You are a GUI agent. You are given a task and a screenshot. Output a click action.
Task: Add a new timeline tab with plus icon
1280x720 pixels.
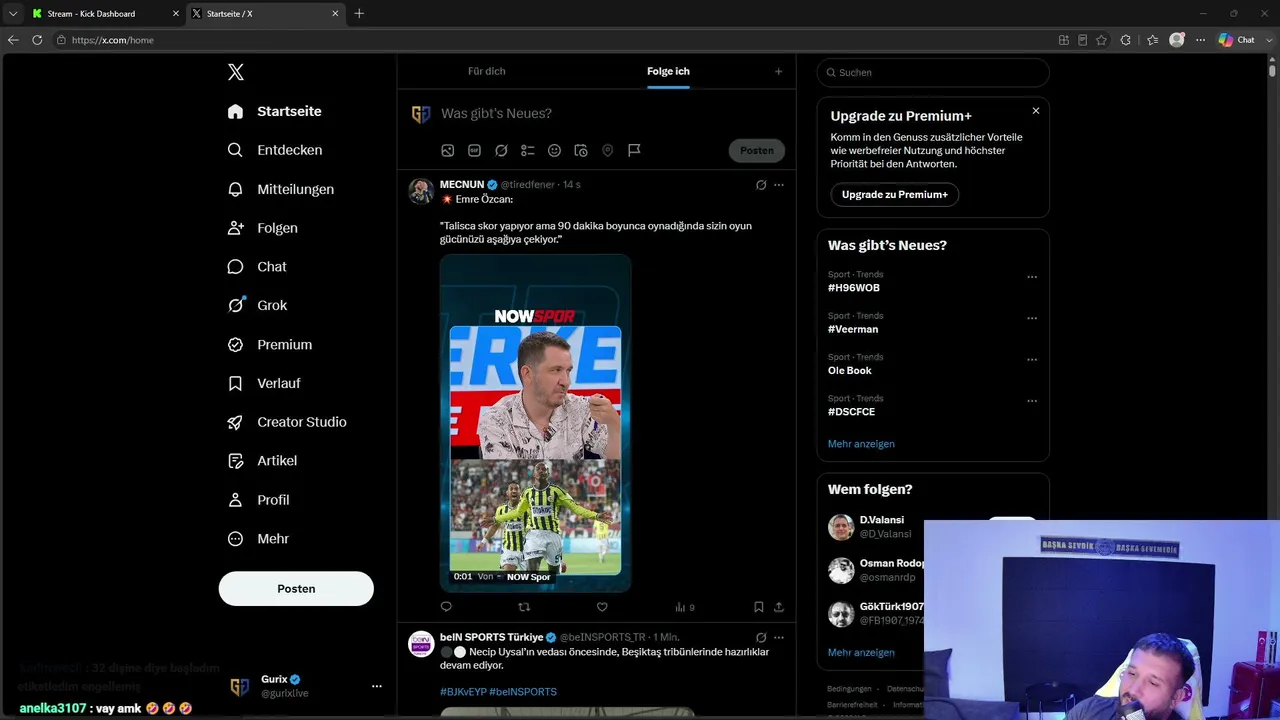[x=778, y=71]
